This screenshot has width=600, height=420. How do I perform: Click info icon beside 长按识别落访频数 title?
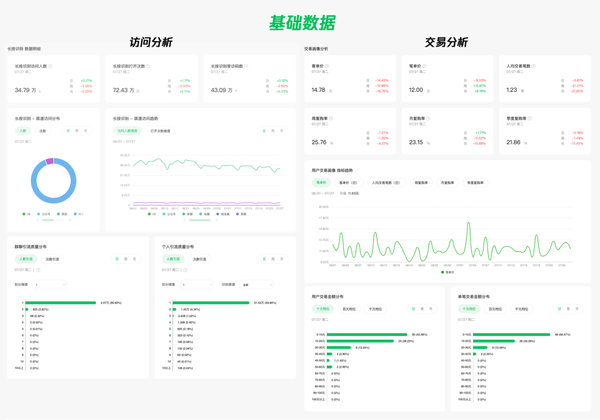pos(246,67)
